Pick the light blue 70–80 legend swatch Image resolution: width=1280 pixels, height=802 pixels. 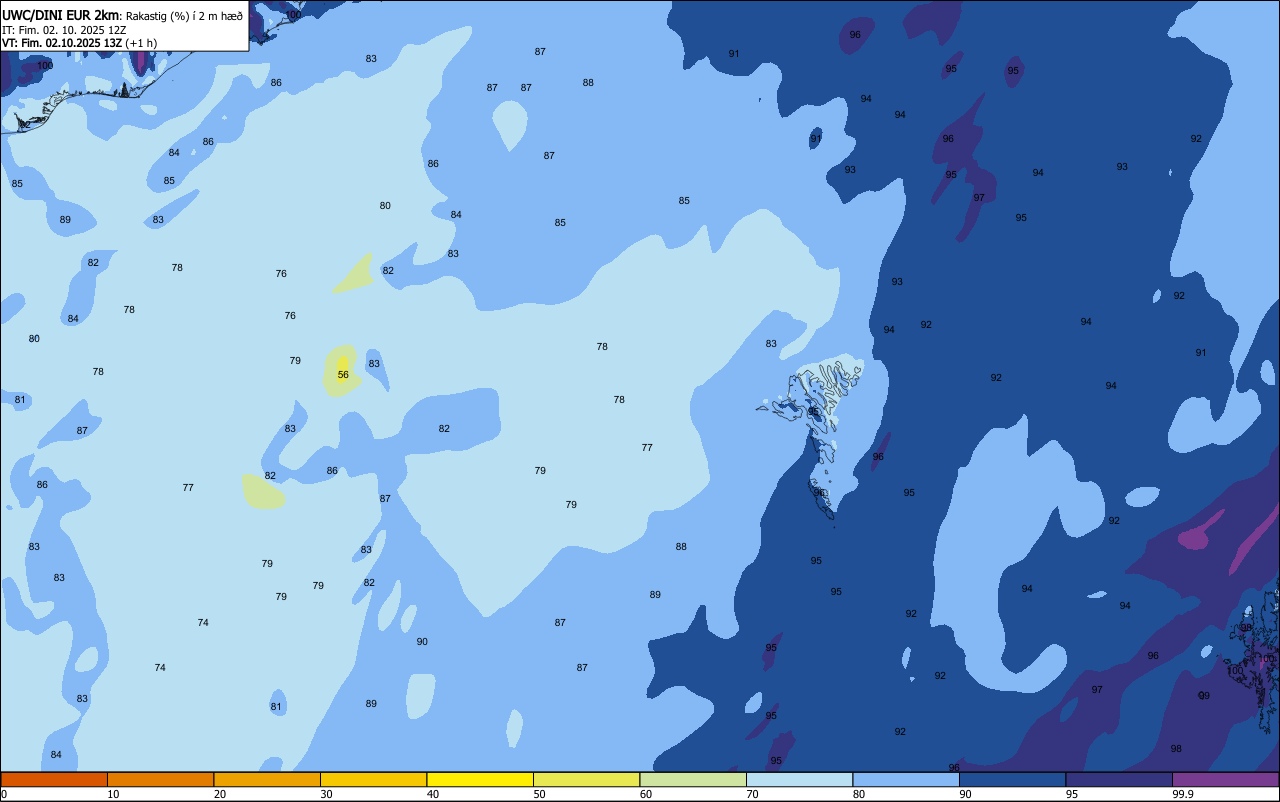coord(799,779)
